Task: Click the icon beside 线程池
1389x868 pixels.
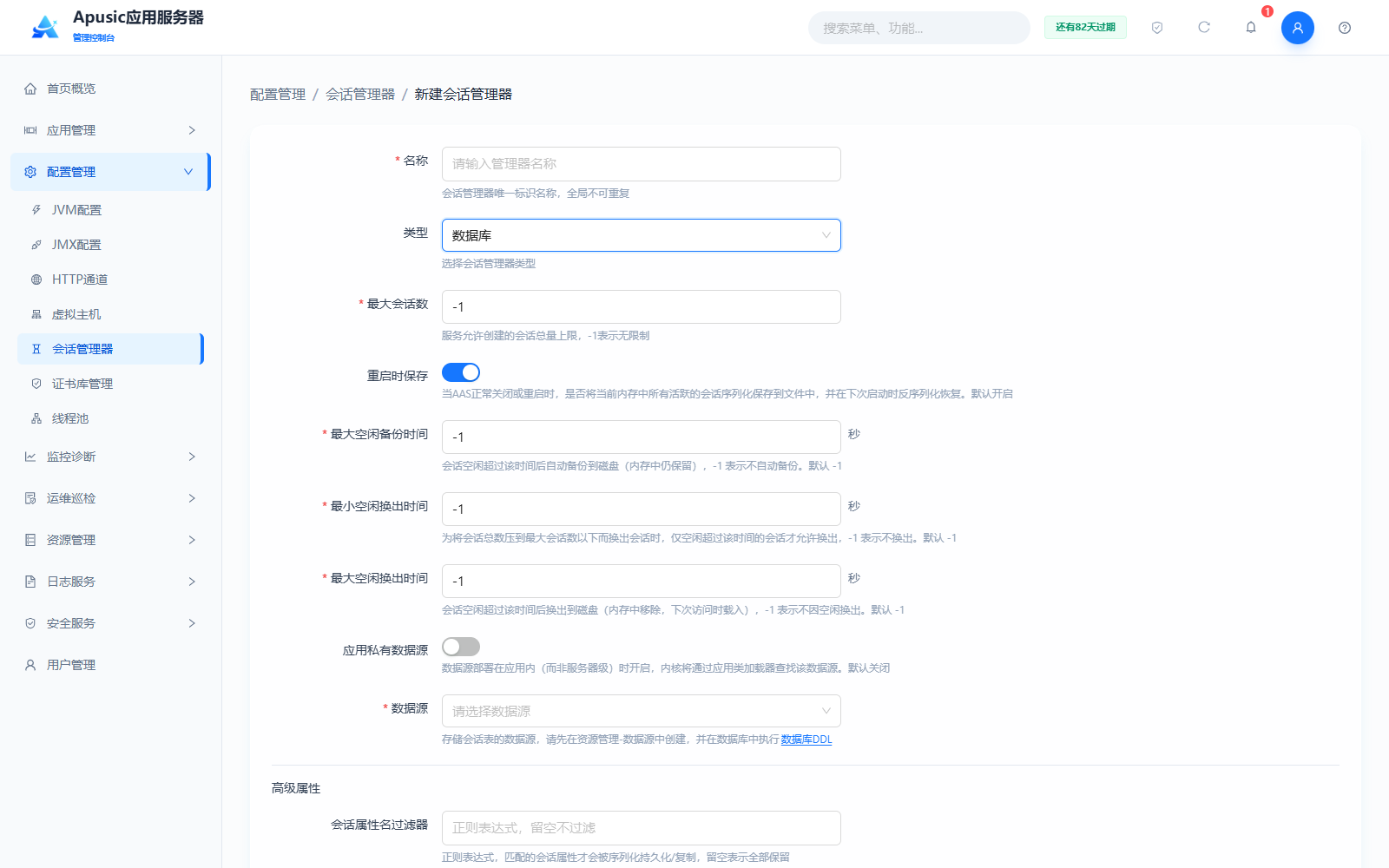Action: [x=36, y=418]
